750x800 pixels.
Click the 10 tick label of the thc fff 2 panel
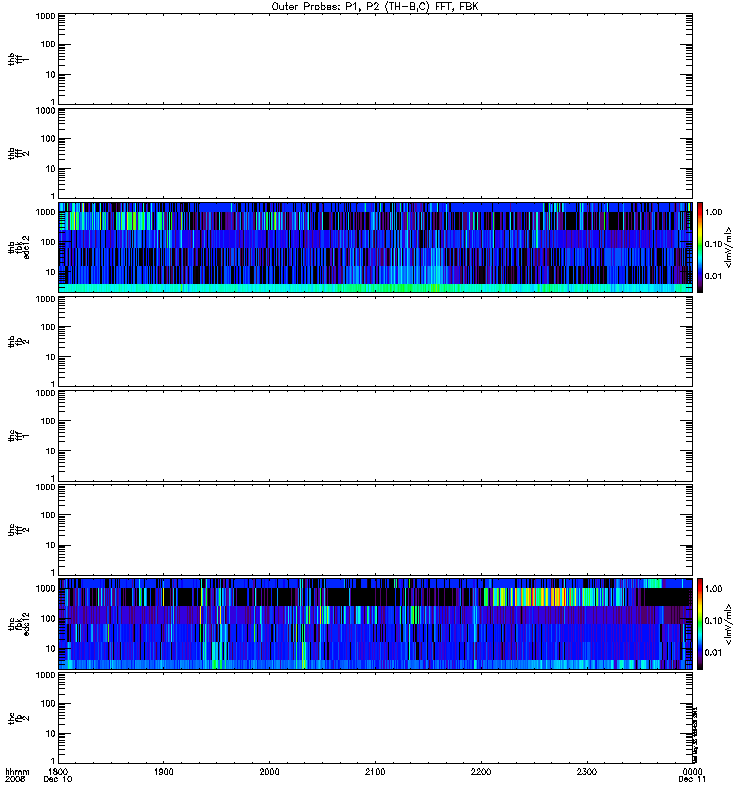tap(51, 545)
